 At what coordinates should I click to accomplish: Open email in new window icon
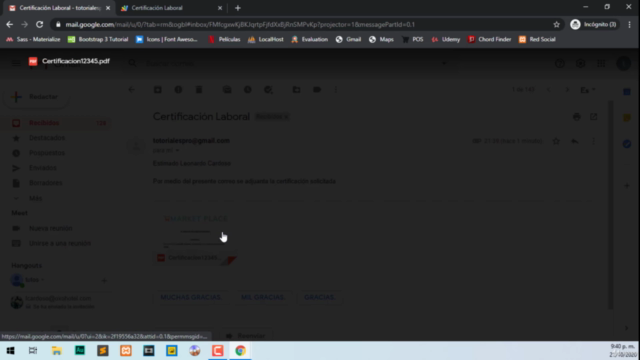594,117
